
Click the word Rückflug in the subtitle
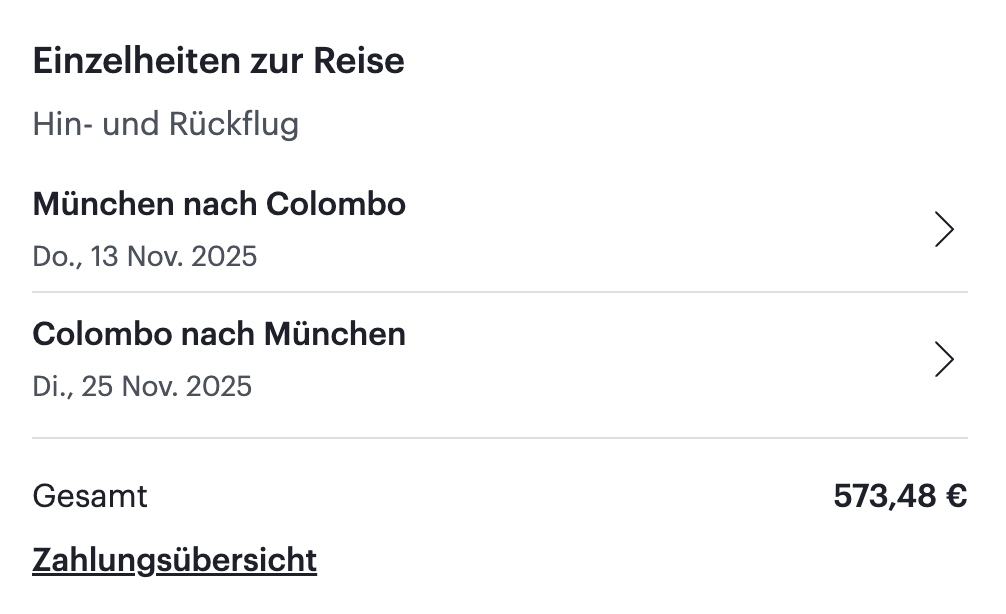click(x=234, y=125)
